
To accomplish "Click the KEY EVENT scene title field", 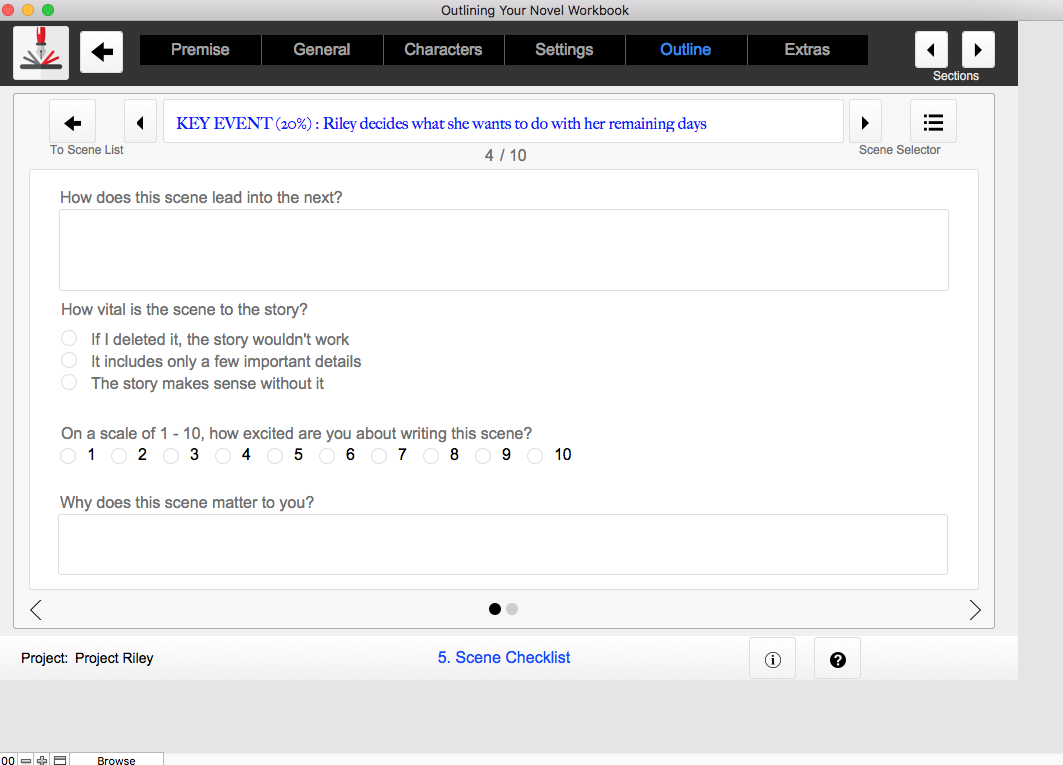I will point(503,122).
